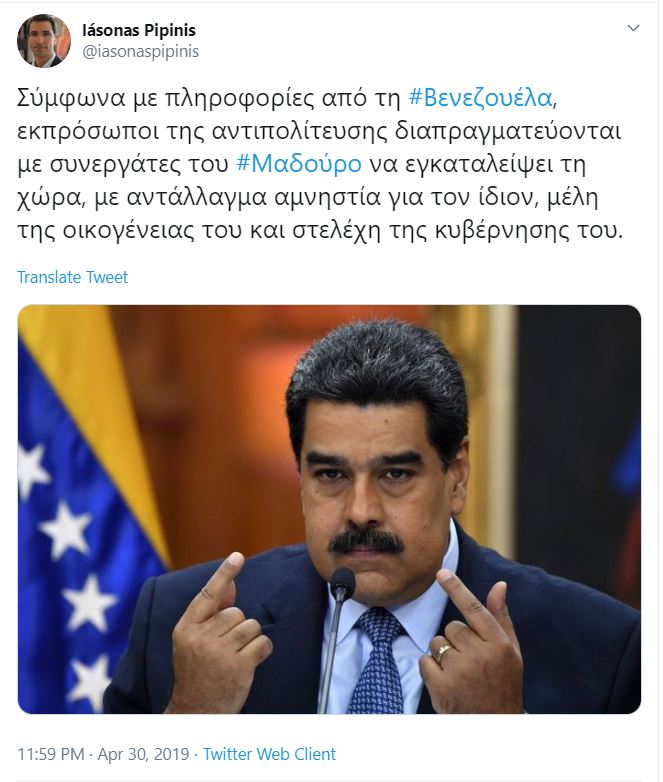The width and height of the screenshot is (663, 782).
Task: Open Iásonas Pipinis profile avatar
Action: tap(44, 41)
